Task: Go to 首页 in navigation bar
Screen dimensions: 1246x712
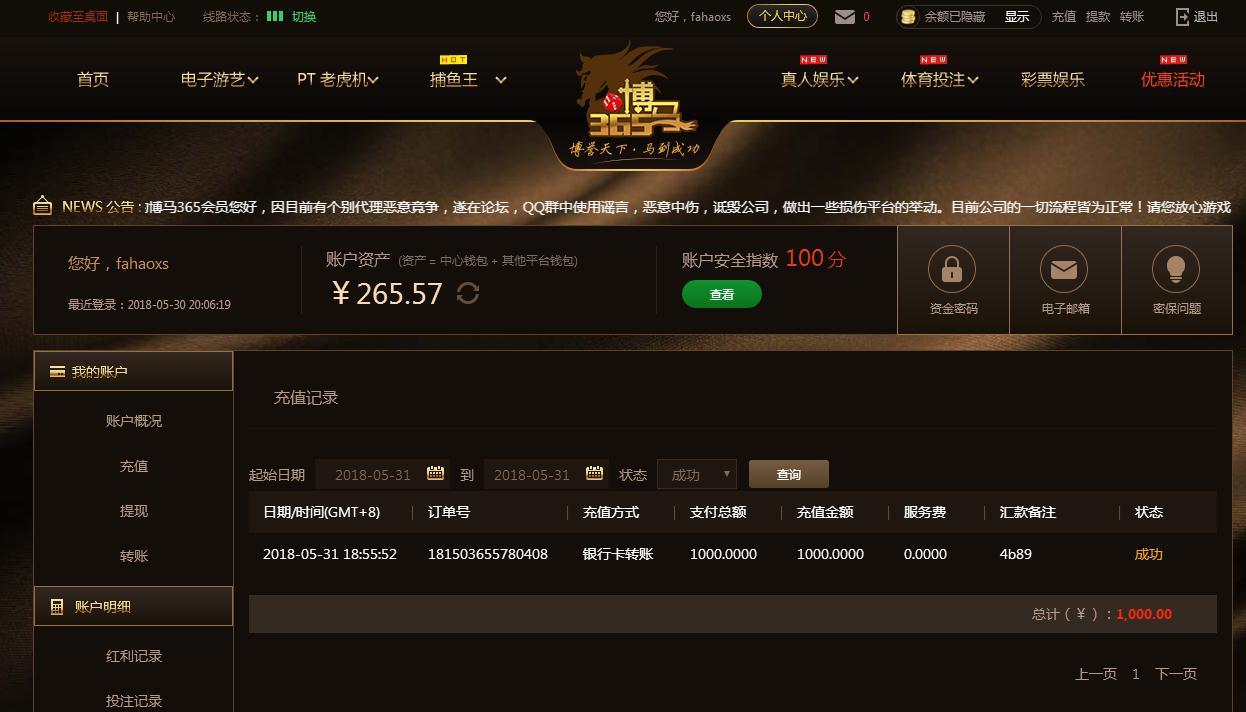Action: [x=93, y=79]
